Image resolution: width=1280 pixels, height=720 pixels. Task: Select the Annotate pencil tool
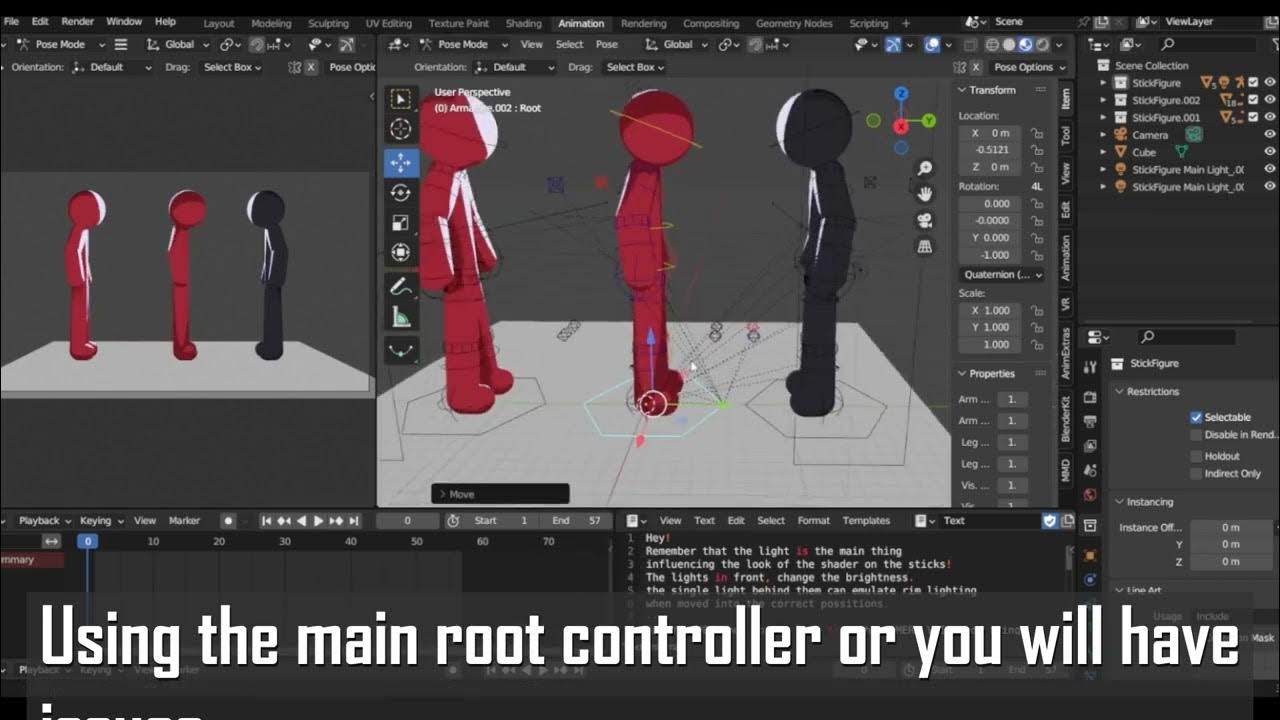pyautogui.click(x=401, y=287)
